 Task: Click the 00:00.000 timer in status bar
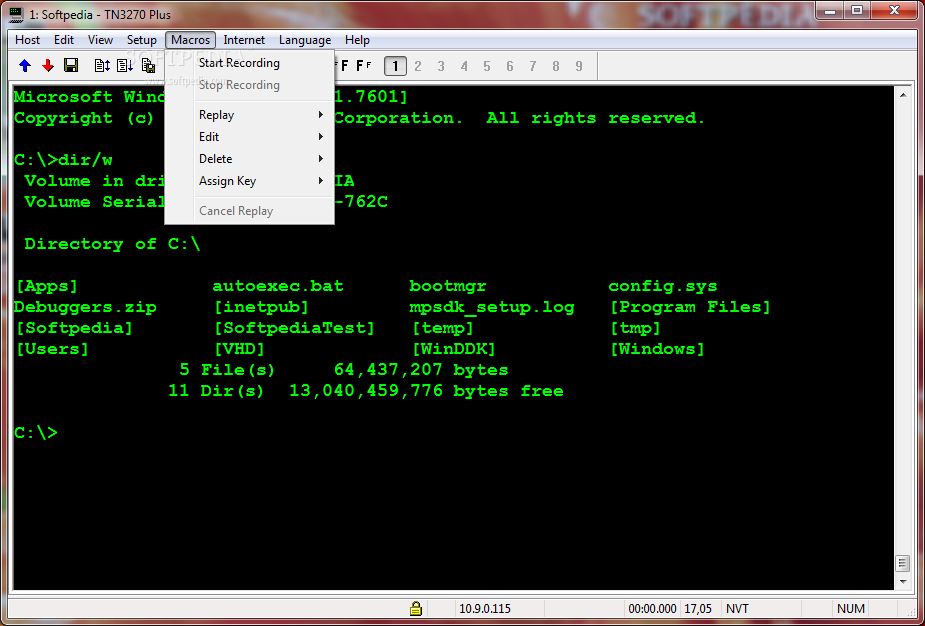[x=652, y=609]
